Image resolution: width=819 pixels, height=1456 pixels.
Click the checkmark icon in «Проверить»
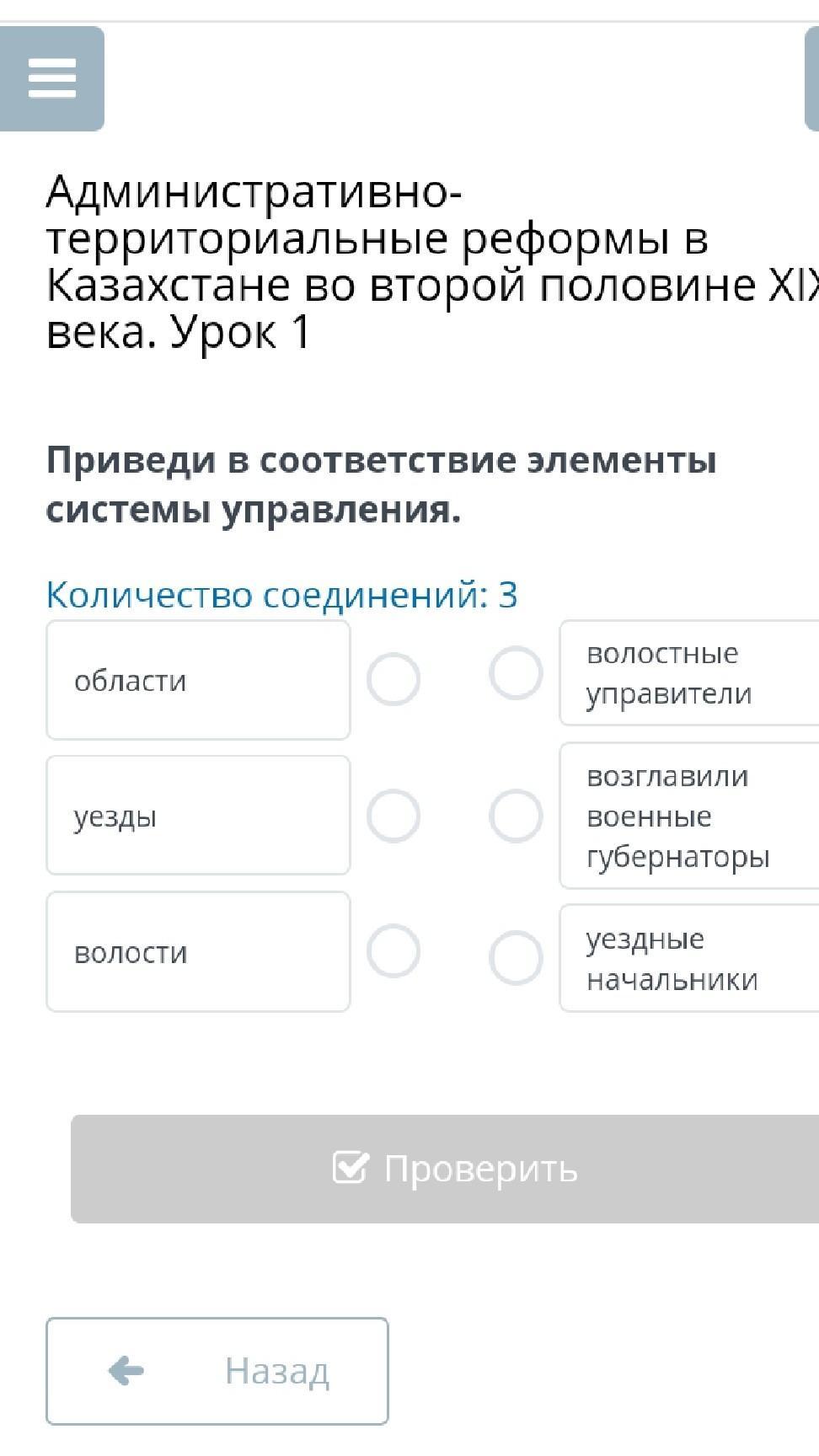[x=351, y=1168]
